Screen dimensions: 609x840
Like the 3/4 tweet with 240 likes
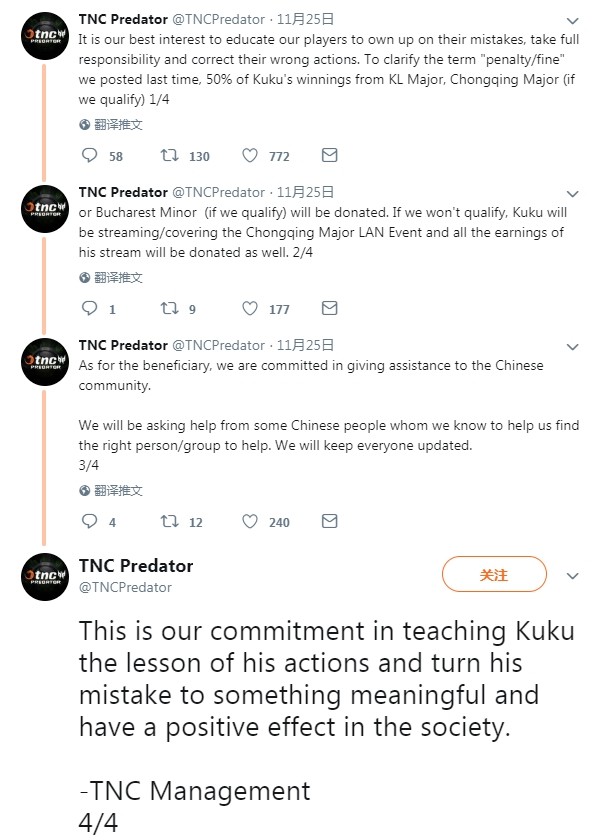[250, 522]
